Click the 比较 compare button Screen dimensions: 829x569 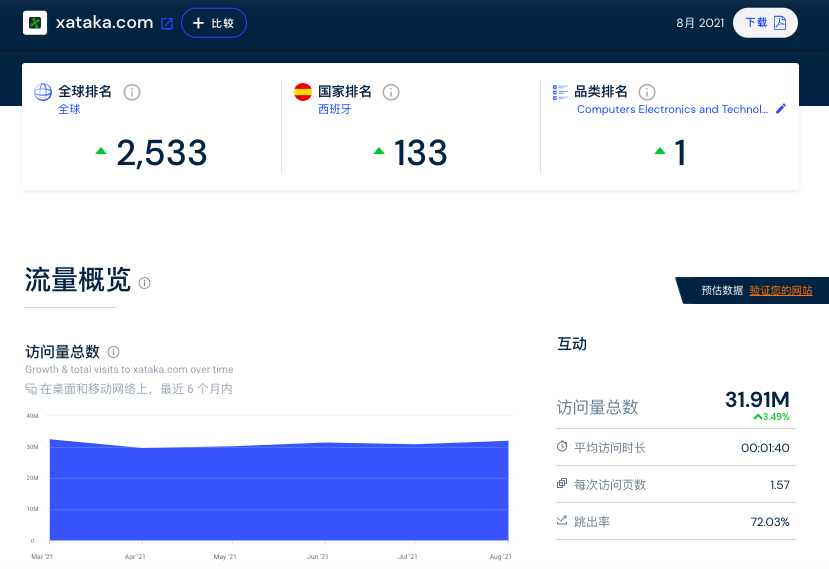tap(214, 23)
